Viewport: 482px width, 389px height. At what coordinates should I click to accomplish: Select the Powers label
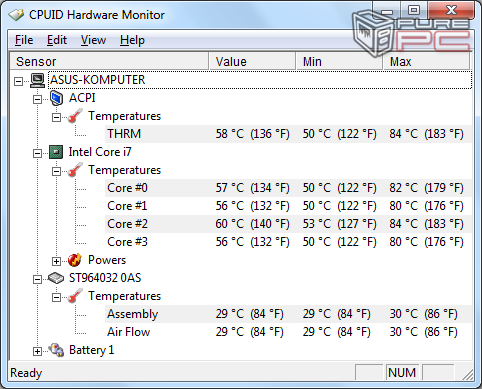[x=107, y=260]
